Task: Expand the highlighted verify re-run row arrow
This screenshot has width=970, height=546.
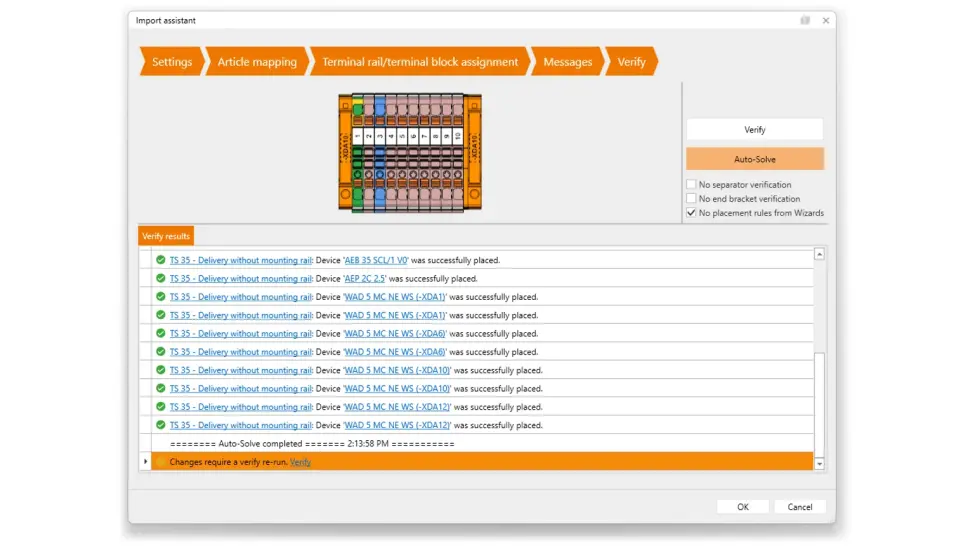Action: click(146, 462)
